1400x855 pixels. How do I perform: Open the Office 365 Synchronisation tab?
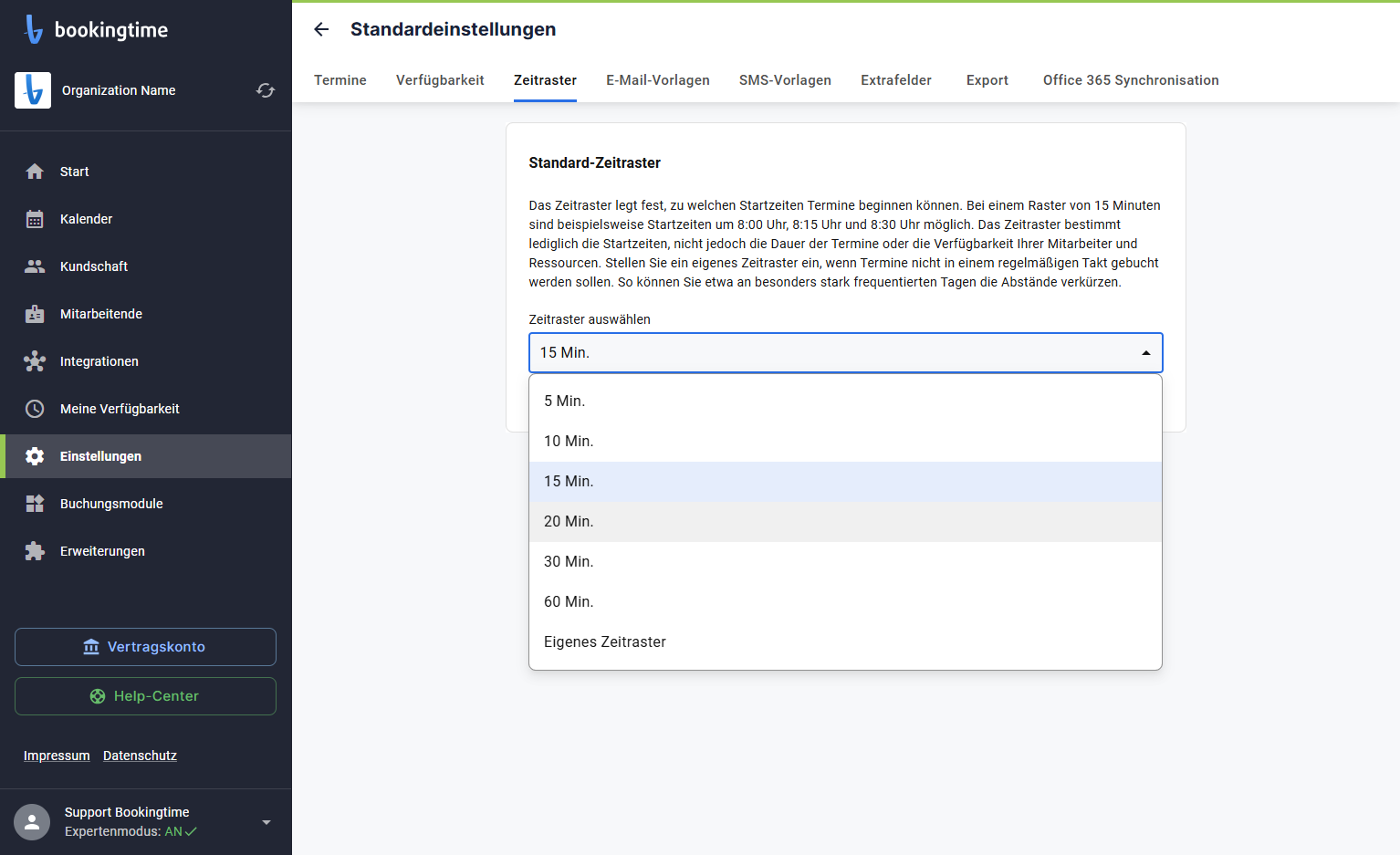click(1131, 80)
